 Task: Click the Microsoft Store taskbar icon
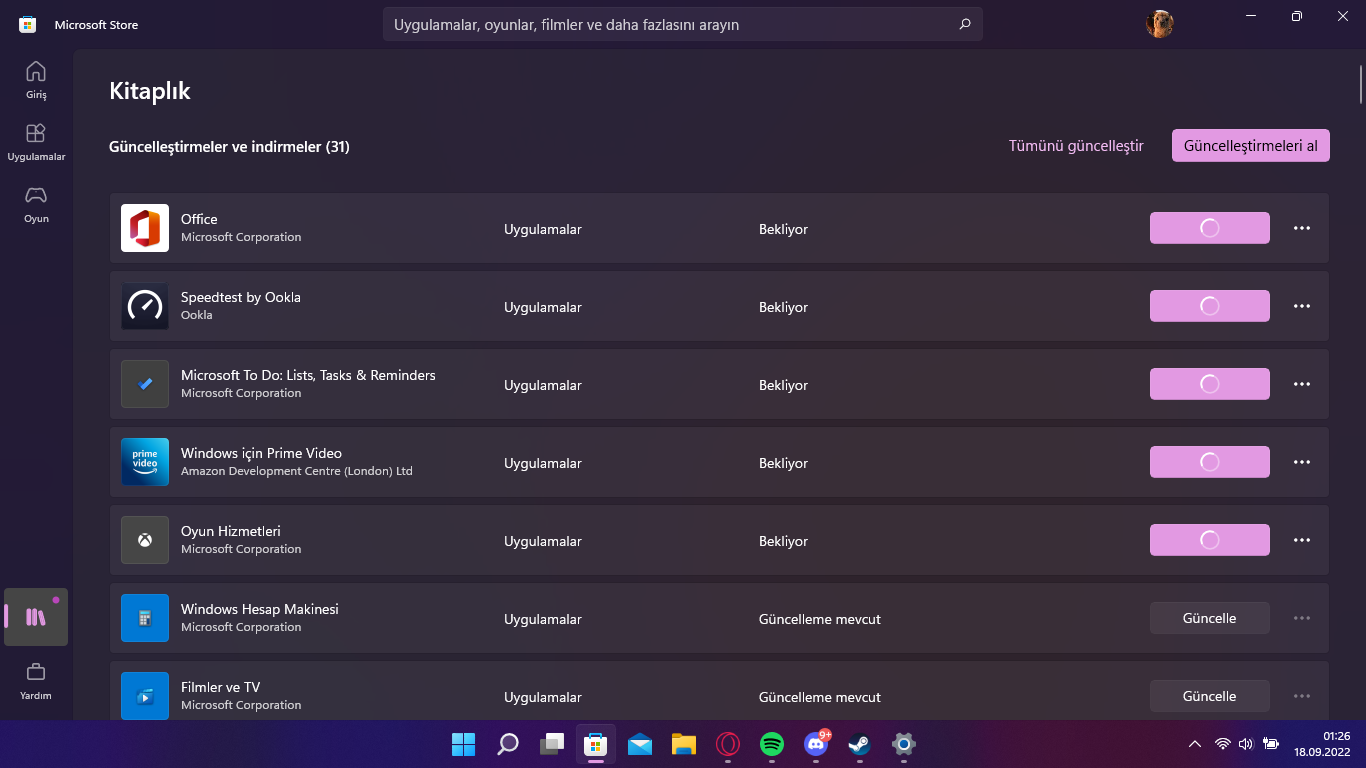596,744
